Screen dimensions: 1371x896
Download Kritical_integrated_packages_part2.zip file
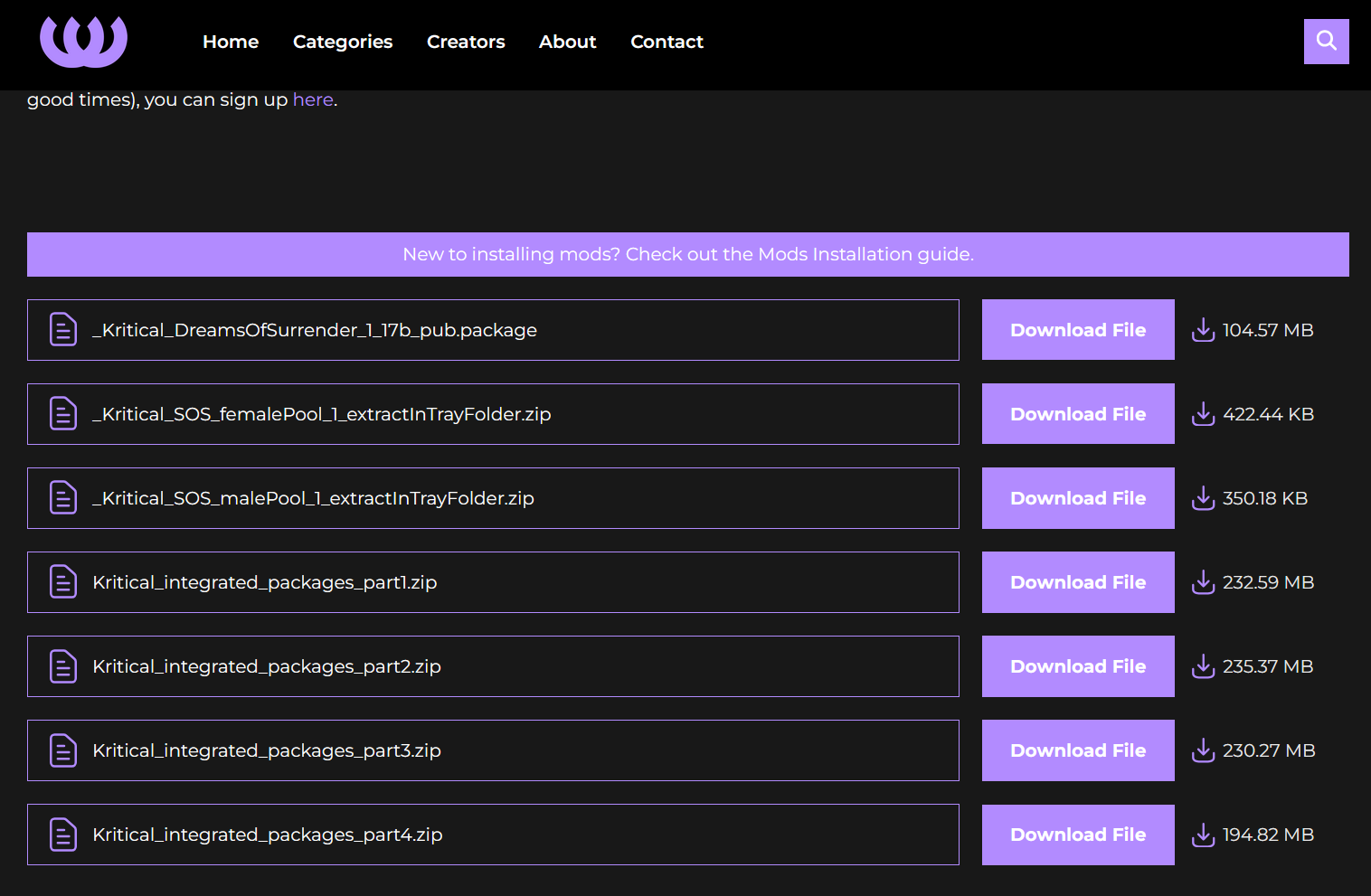pos(1078,666)
